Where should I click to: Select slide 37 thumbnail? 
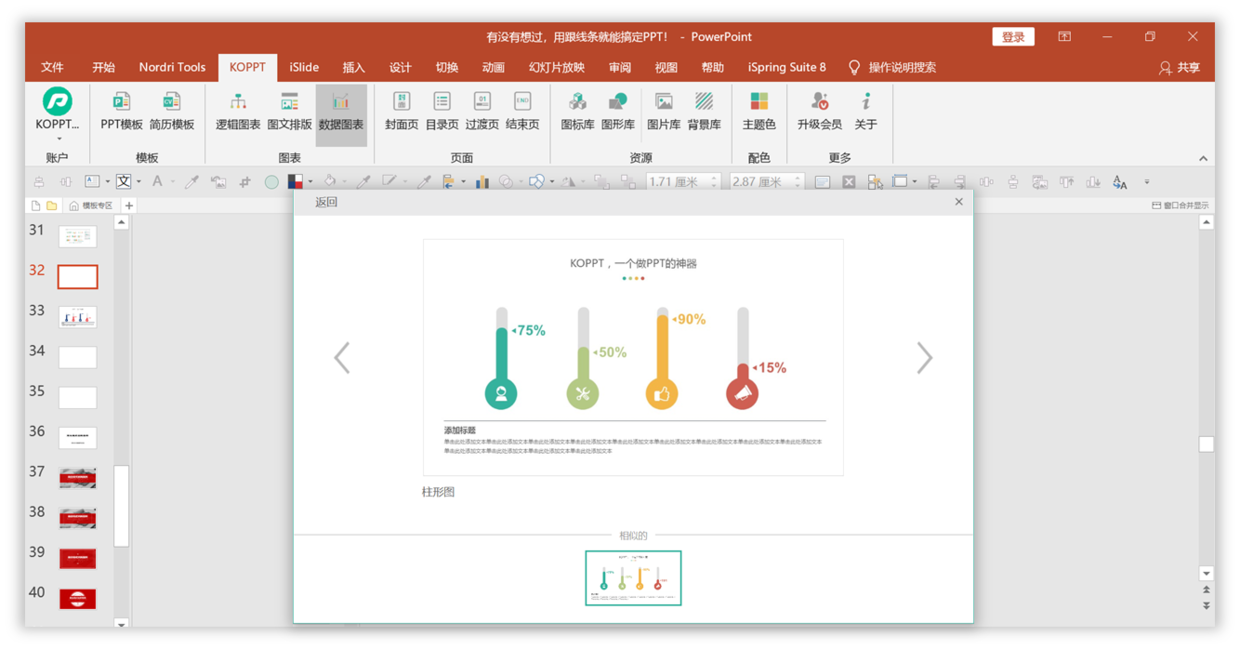[x=77, y=478]
